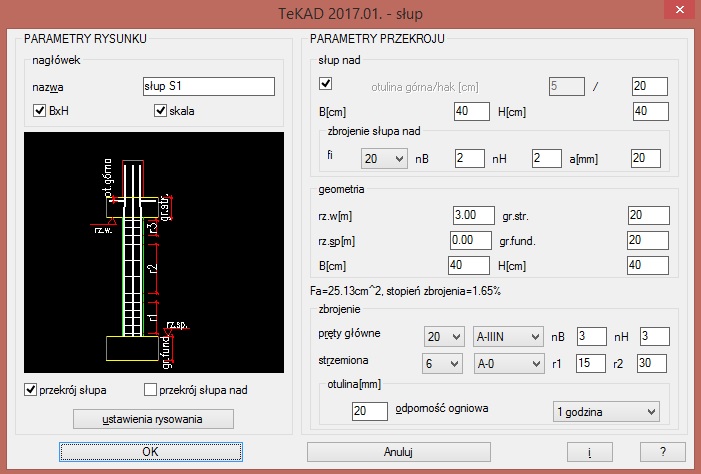Click the H[cm] field in słup nad
This screenshot has width=701, height=474.
[x=651, y=111]
